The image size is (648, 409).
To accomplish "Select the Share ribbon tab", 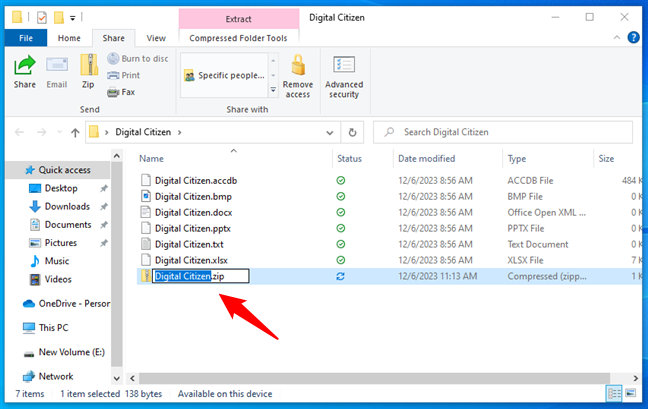I will coord(114,38).
